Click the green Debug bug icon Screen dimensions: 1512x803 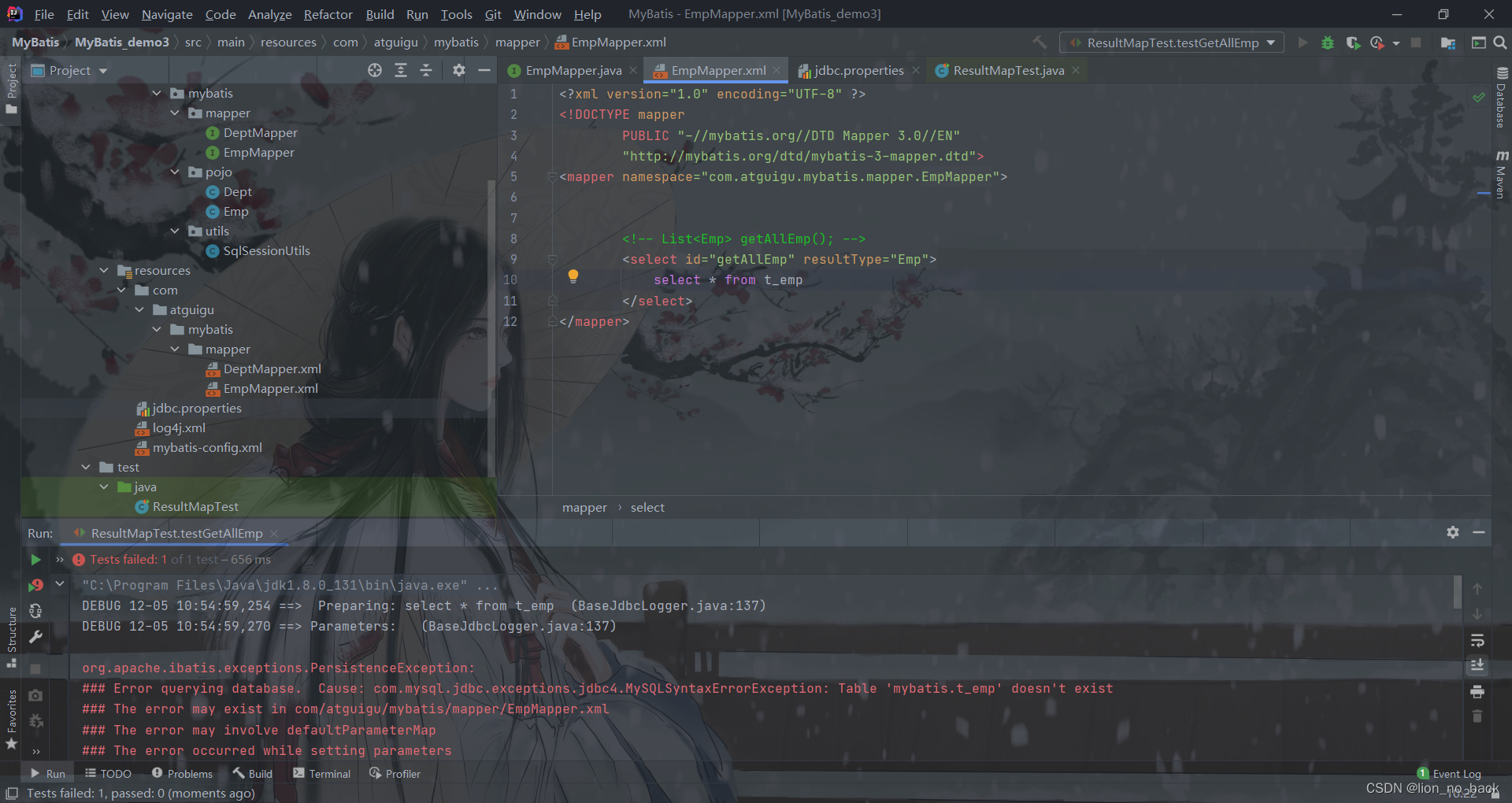pos(1328,43)
